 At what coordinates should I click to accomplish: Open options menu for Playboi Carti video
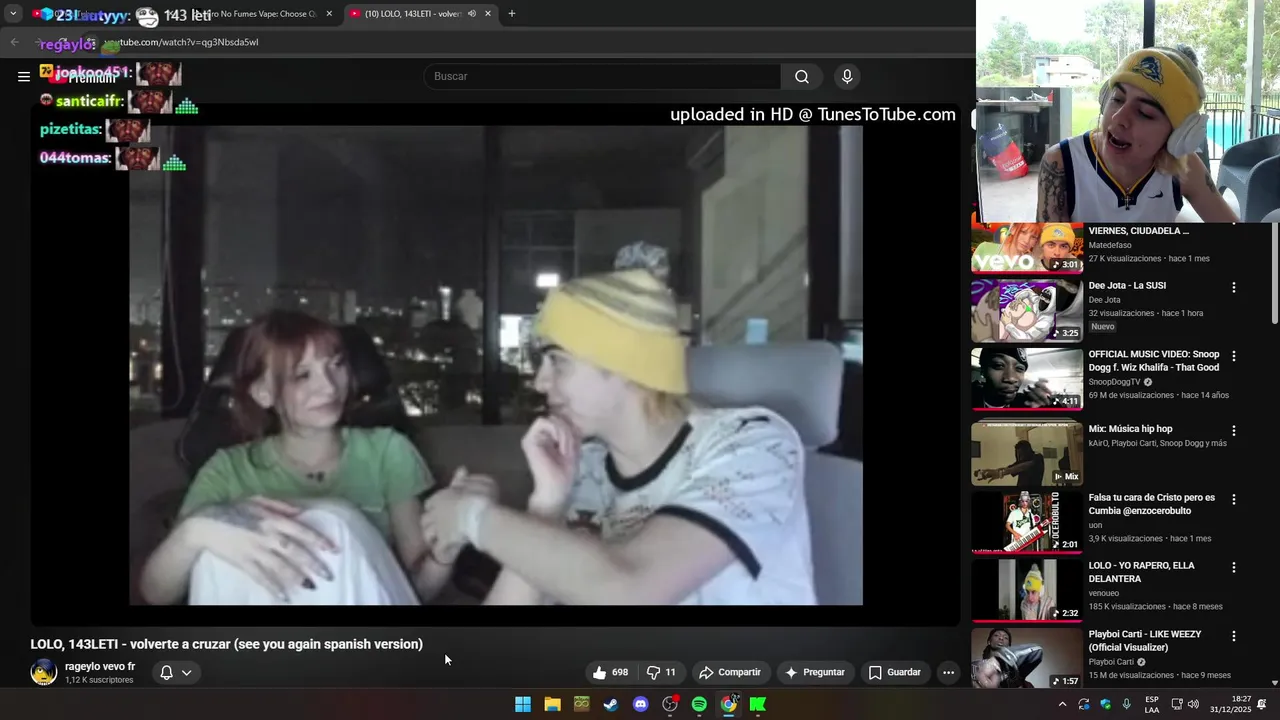click(x=1234, y=636)
